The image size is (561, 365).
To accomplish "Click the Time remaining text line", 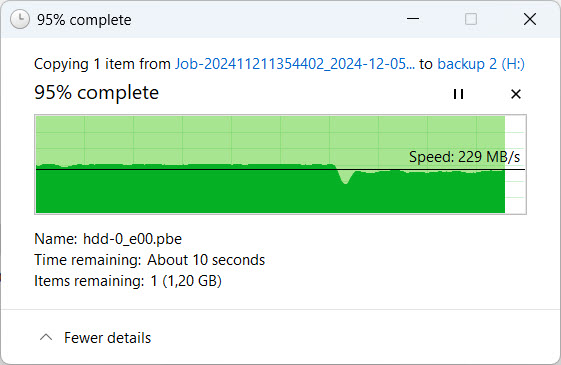I will pos(150,260).
